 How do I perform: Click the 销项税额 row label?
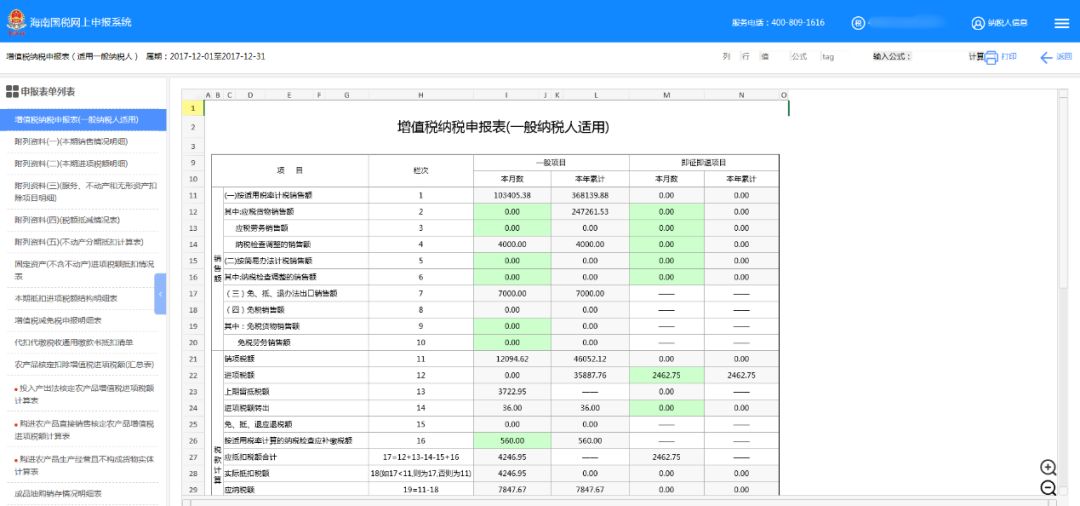240,359
